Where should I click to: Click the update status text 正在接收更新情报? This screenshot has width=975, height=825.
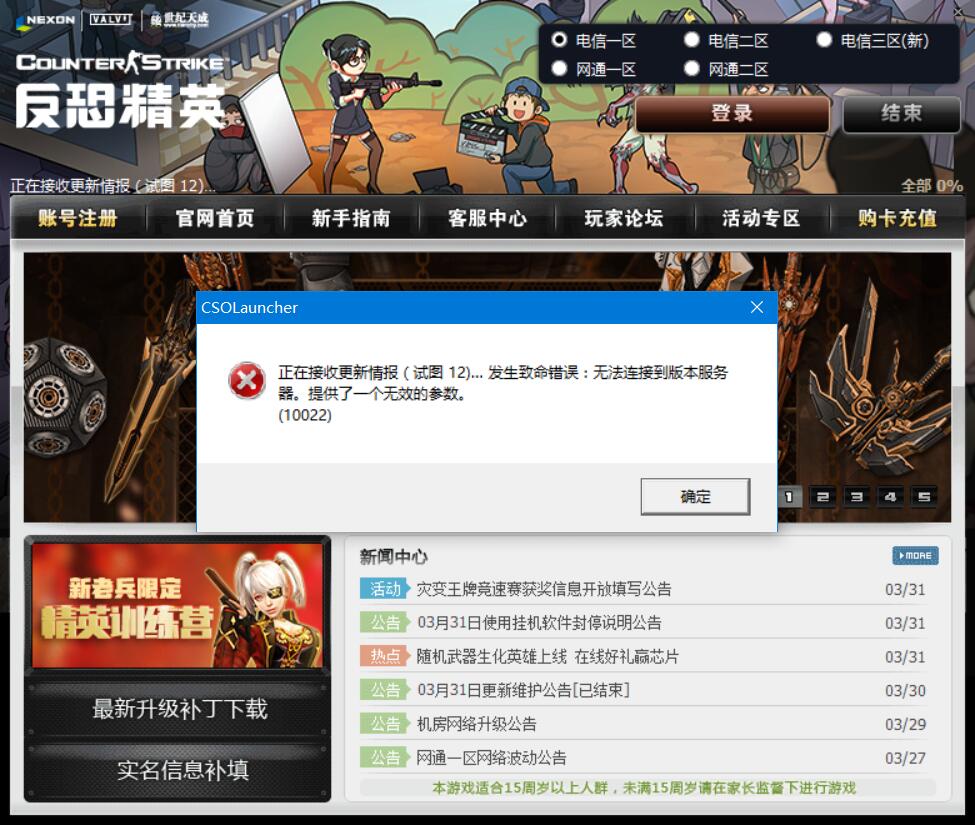pyautogui.click(x=113, y=185)
